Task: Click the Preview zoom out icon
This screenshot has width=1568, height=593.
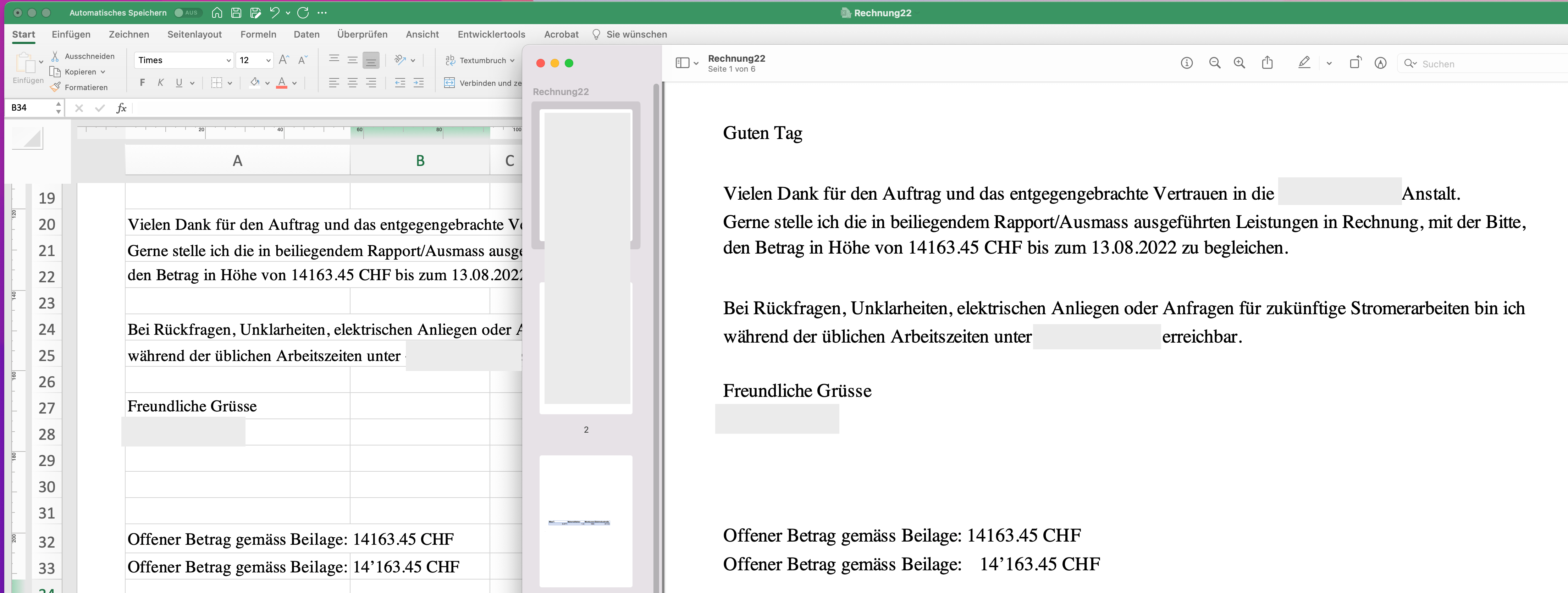Action: coord(1214,63)
